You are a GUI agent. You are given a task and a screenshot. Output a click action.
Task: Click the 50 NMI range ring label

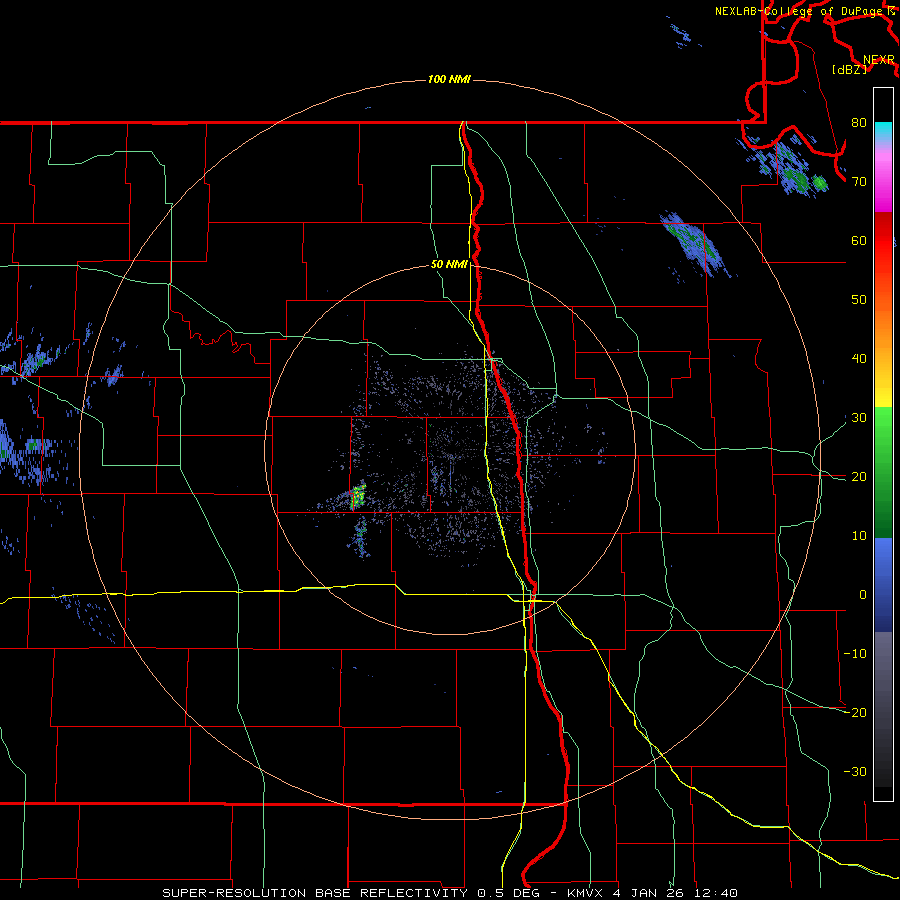click(449, 265)
